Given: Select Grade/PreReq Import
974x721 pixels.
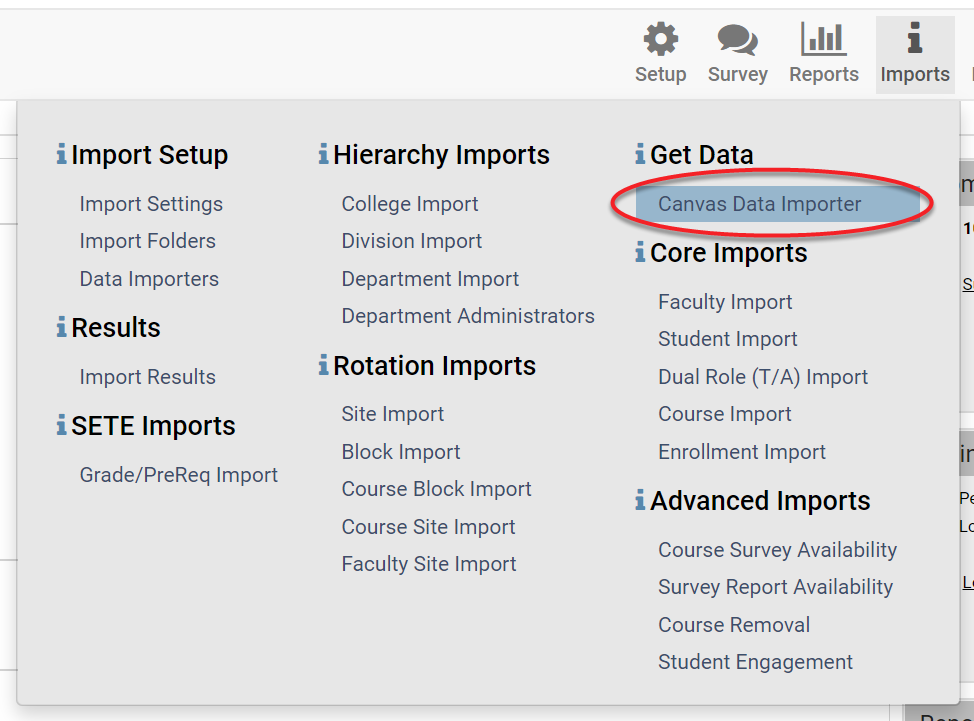Looking at the screenshot, I should pos(179,475).
